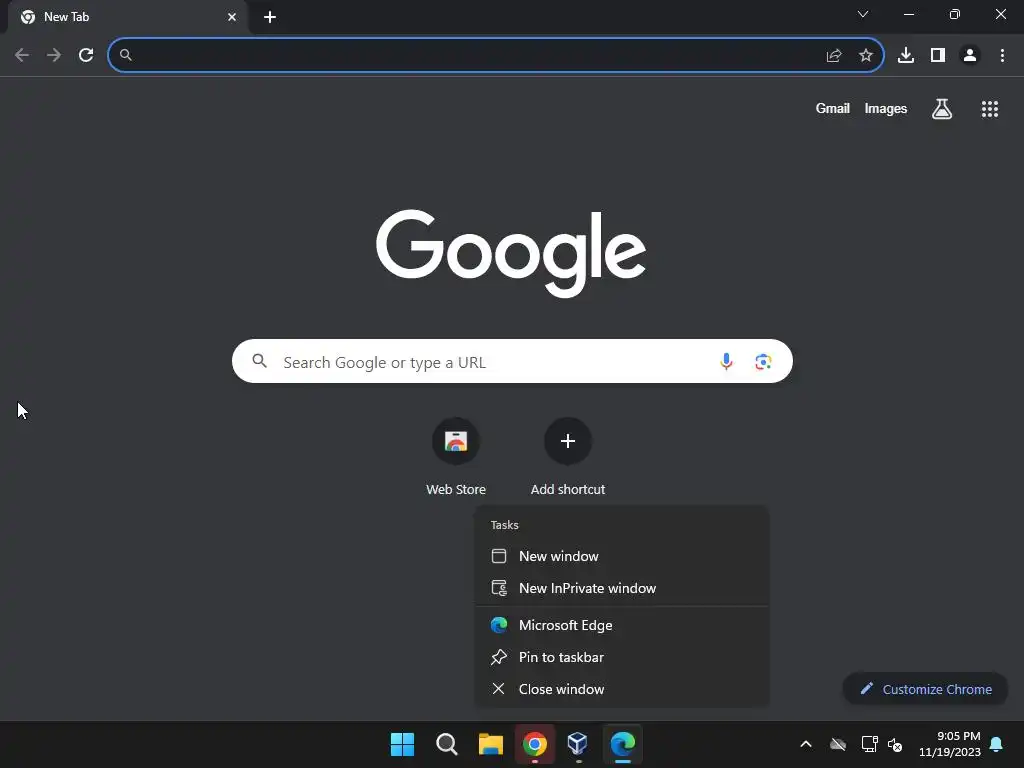The width and height of the screenshot is (1024, 768).
Task: Click the Add shortcut button
Action: pos(568,457)
